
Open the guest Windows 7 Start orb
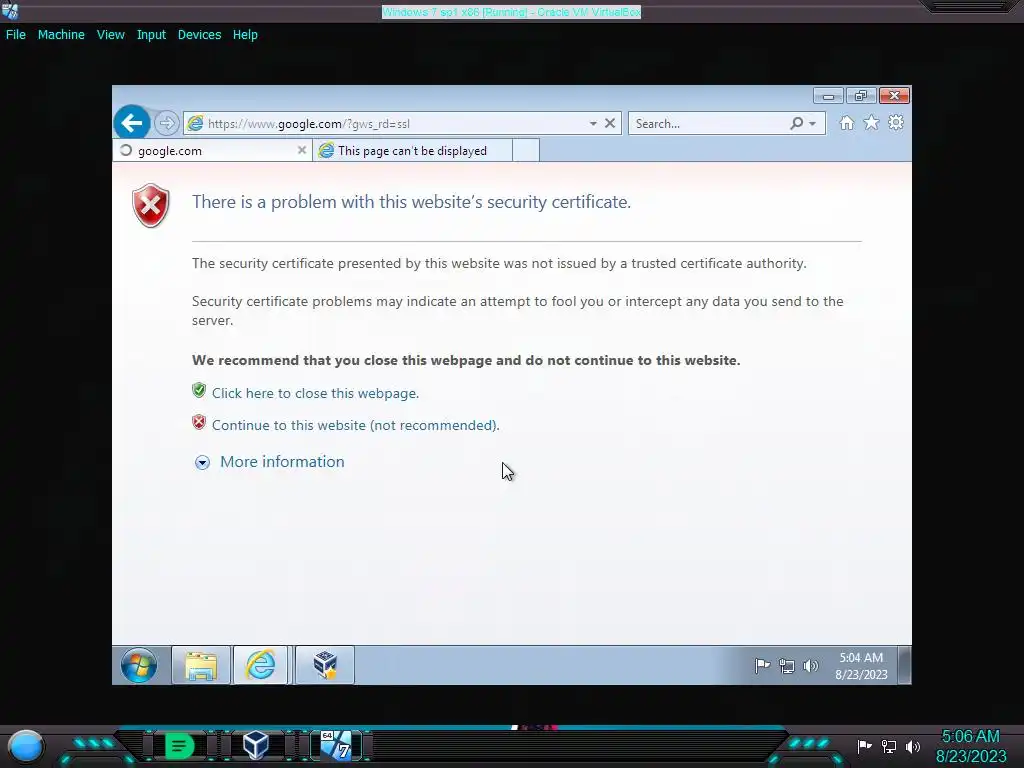(x=138, y=665)
